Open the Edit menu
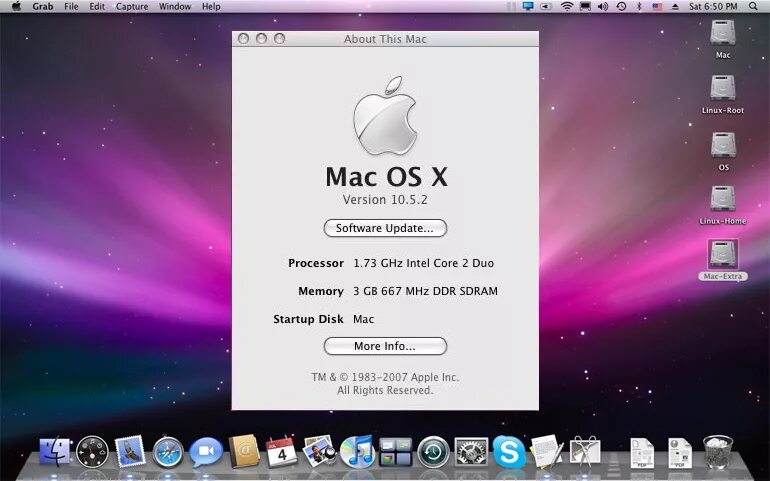The image size is (770, 481). click(x=97, y=6)
